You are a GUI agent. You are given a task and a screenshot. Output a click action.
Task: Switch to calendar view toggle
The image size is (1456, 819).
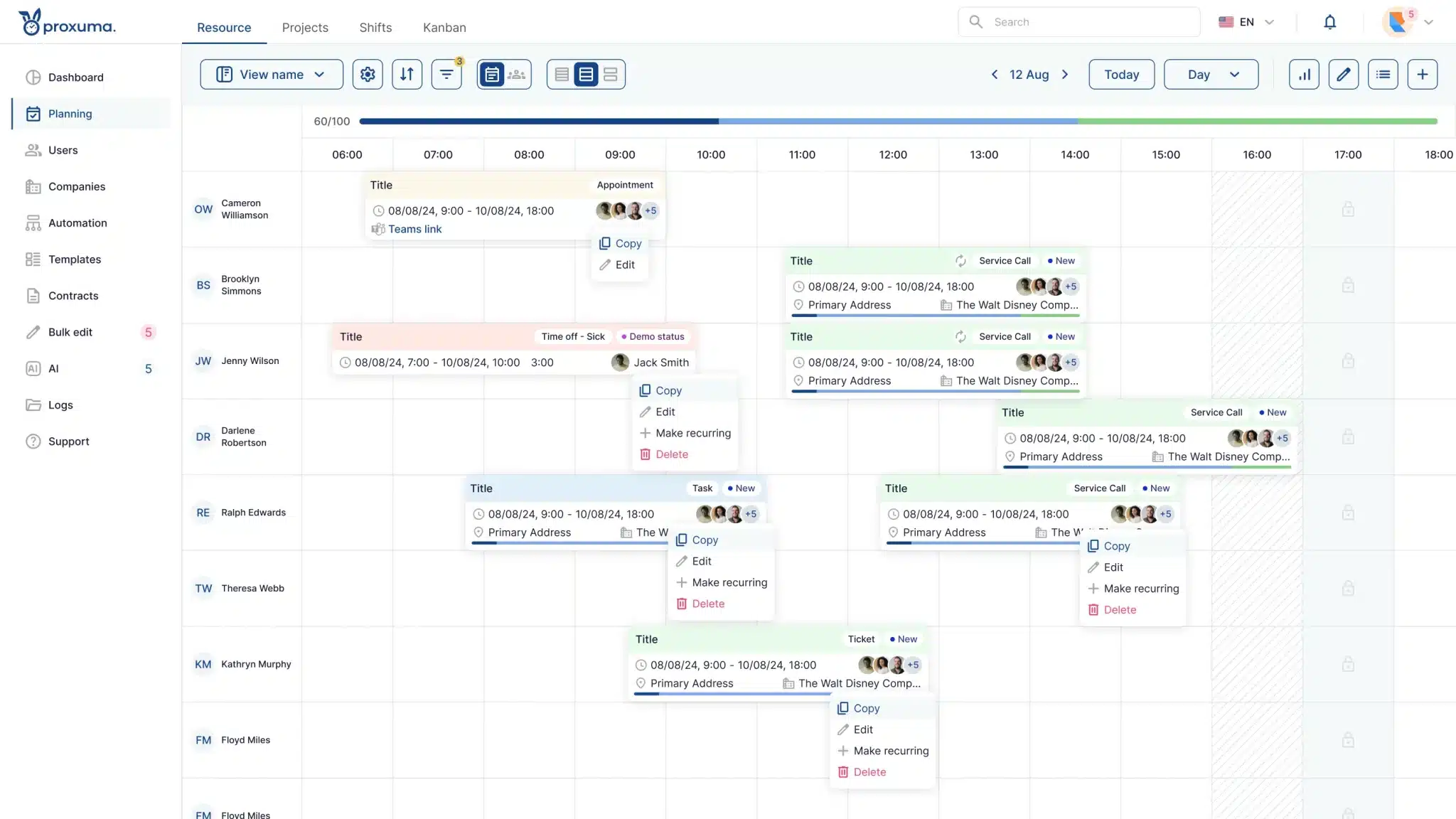491,75
